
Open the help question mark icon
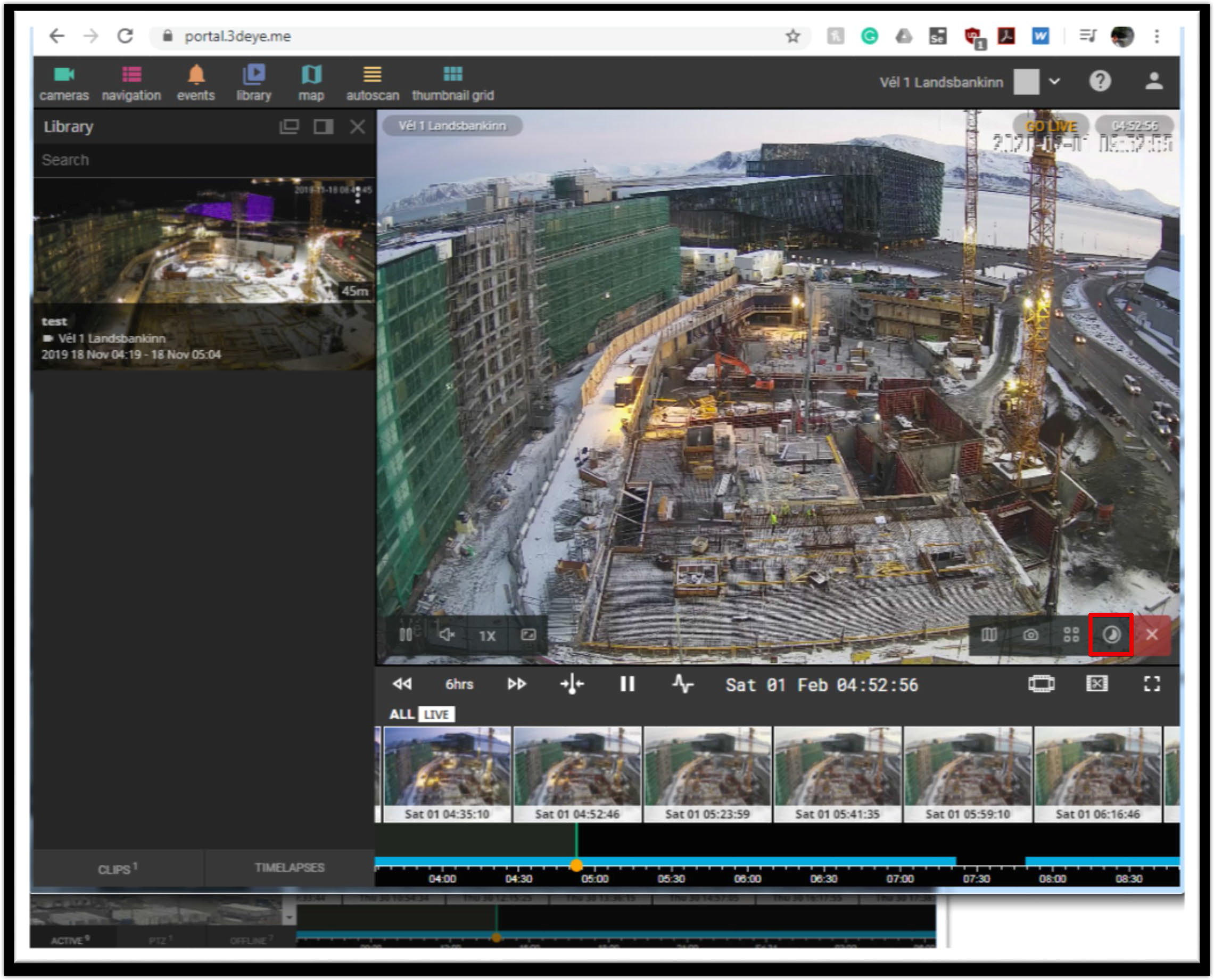(1099, 81)
